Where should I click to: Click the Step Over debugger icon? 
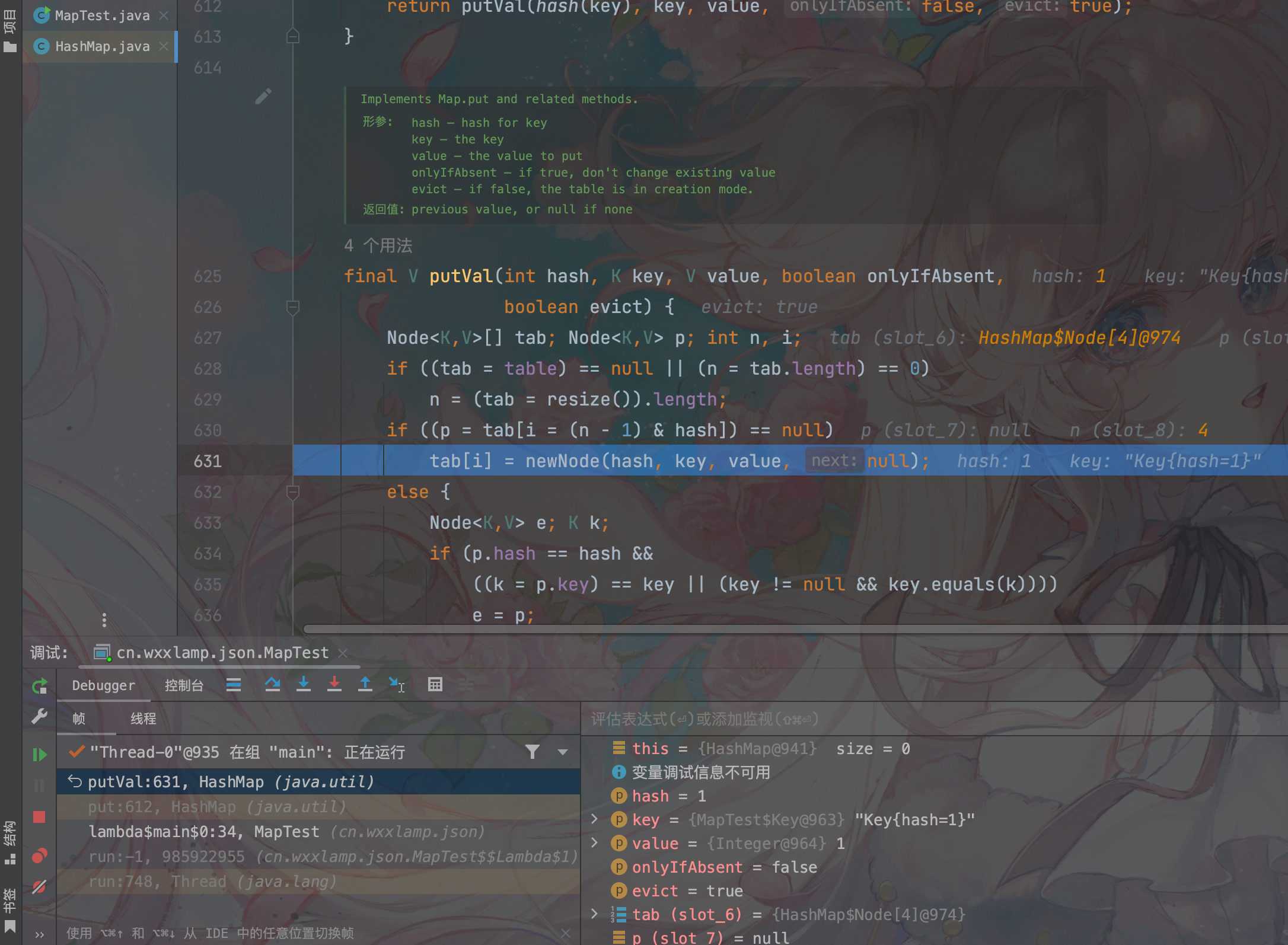tap(272, 685)
